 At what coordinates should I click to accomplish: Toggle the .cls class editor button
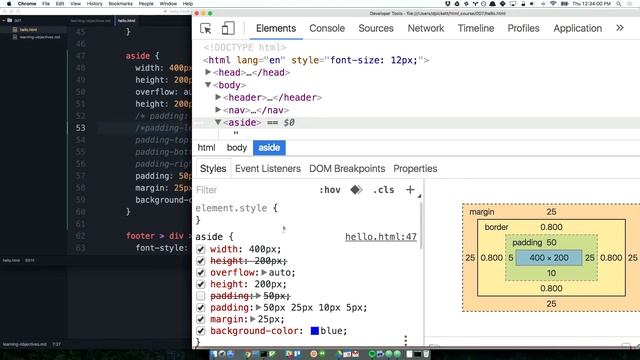[x=383, y=190]
